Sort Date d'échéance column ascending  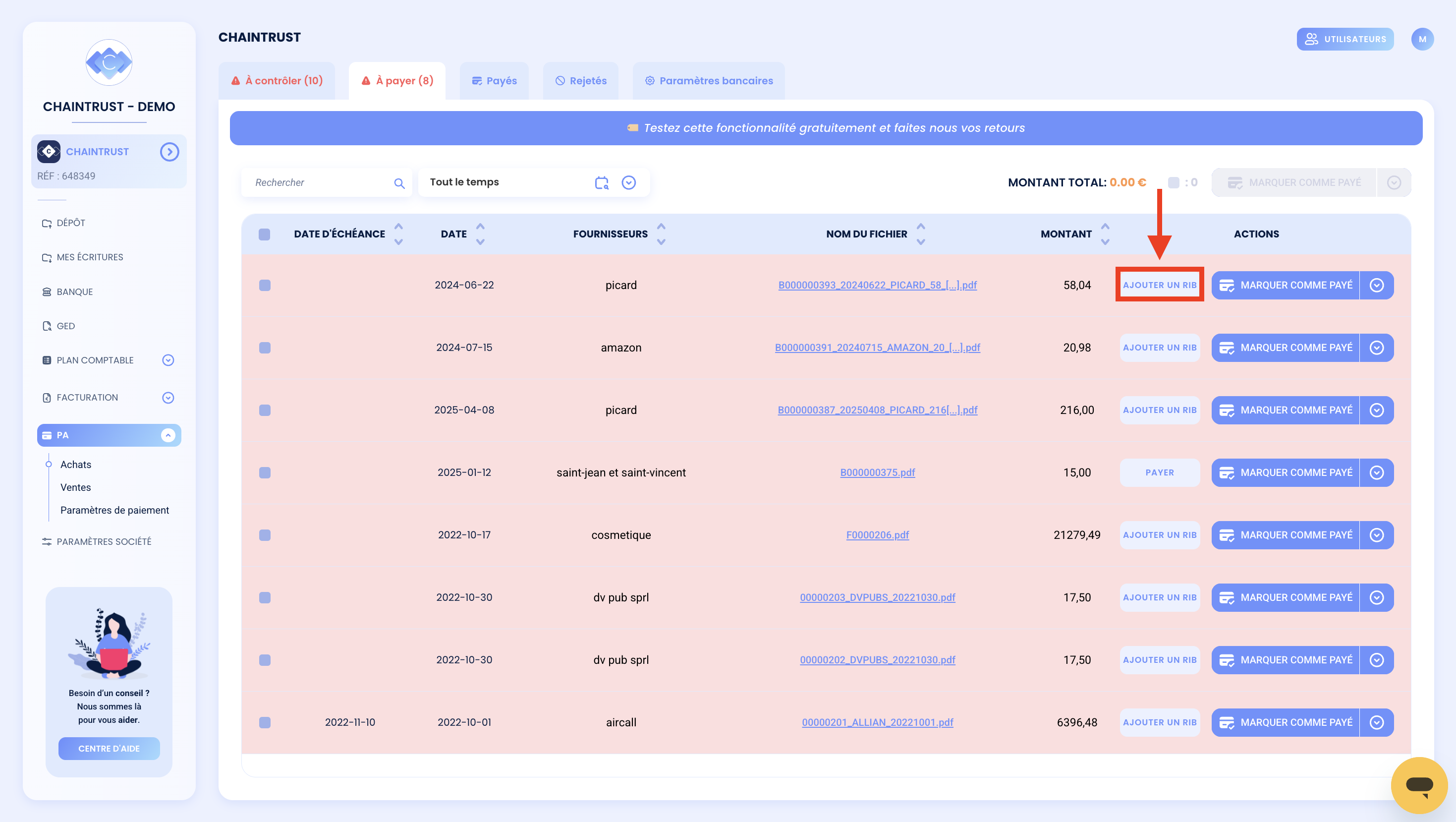tap(398, 227)
